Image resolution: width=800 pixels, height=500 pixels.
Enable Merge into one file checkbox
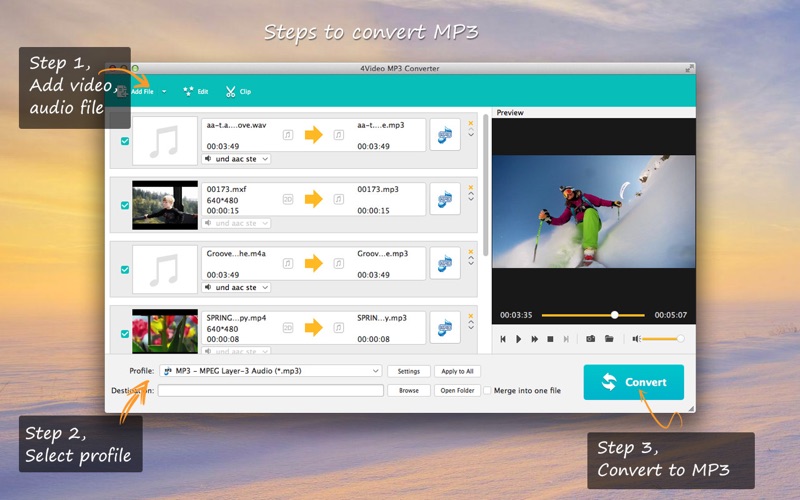[x=487, y=390]
